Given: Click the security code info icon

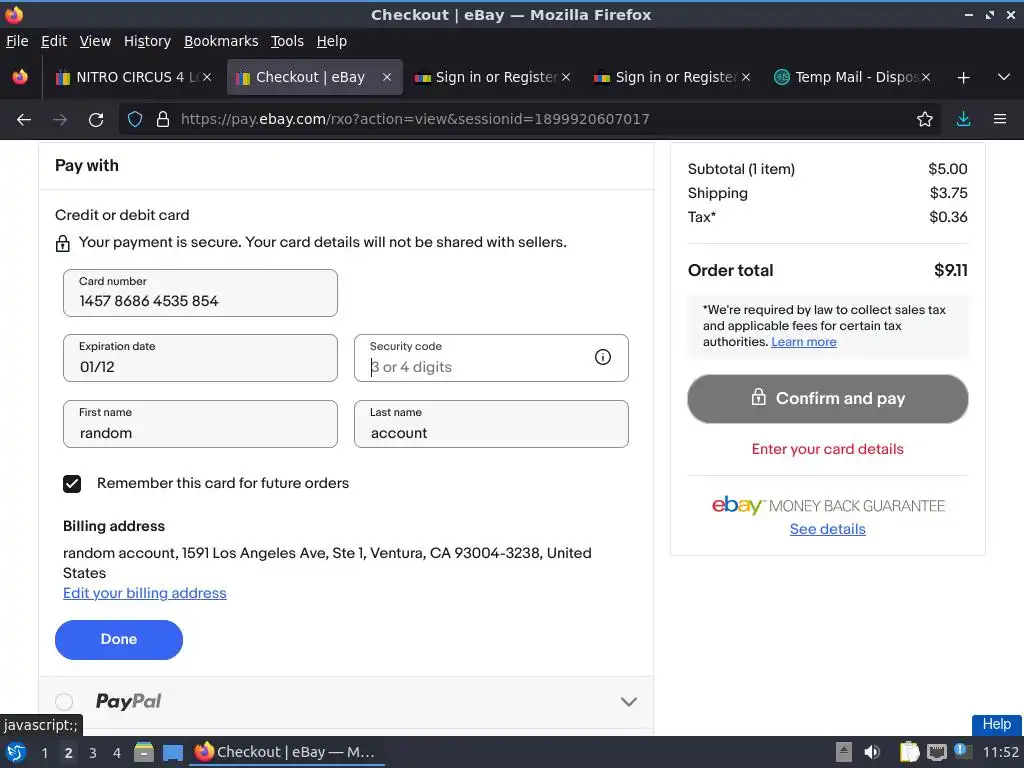Looking at the screenshot, I should tap(603, 357).
